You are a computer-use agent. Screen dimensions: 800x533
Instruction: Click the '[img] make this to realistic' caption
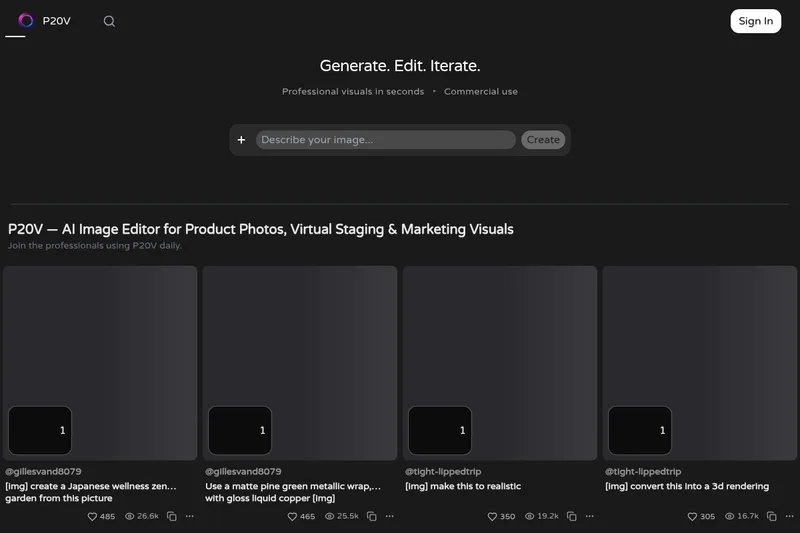[463, 486]
